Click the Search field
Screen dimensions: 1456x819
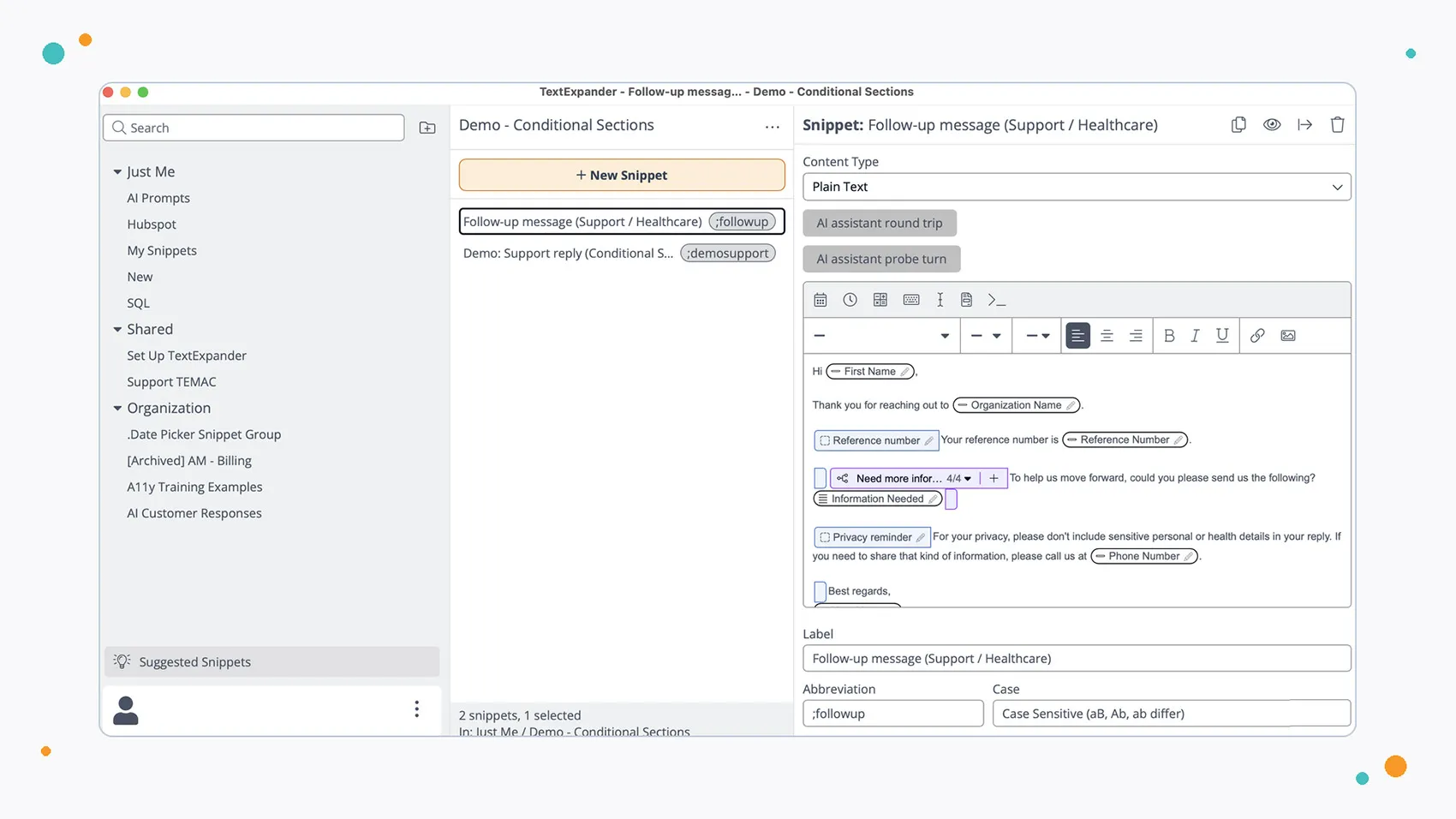coord(254,128)
